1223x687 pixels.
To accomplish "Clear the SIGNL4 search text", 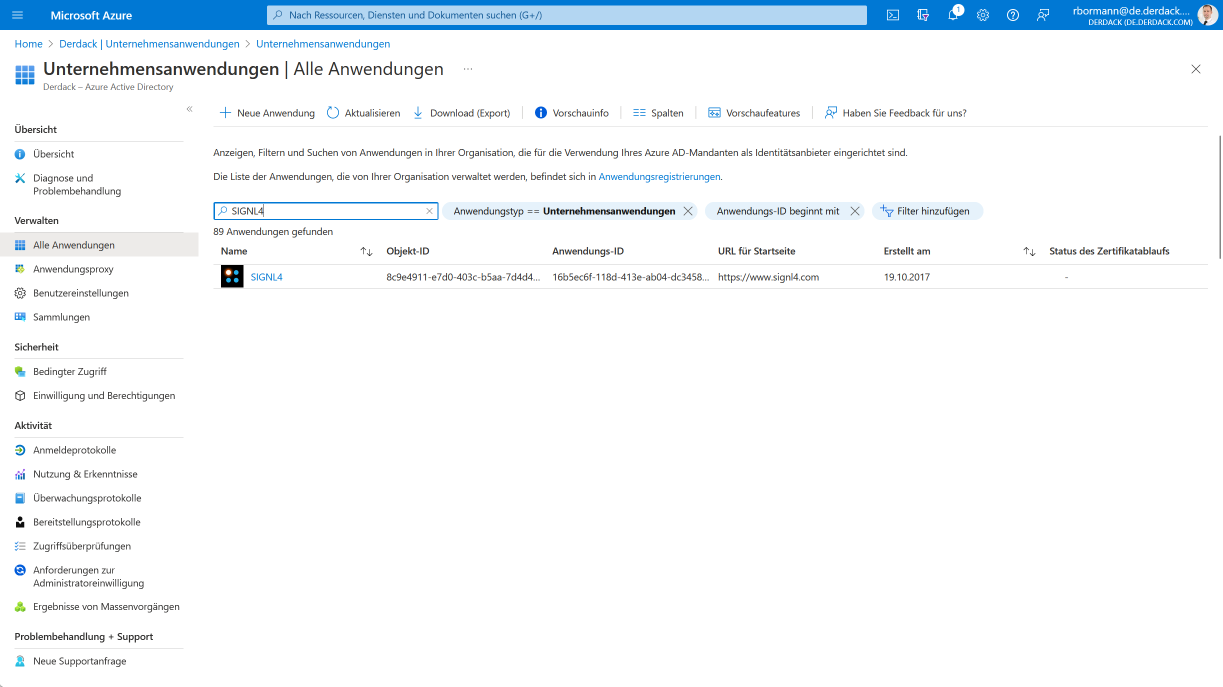I will (429, 211).
